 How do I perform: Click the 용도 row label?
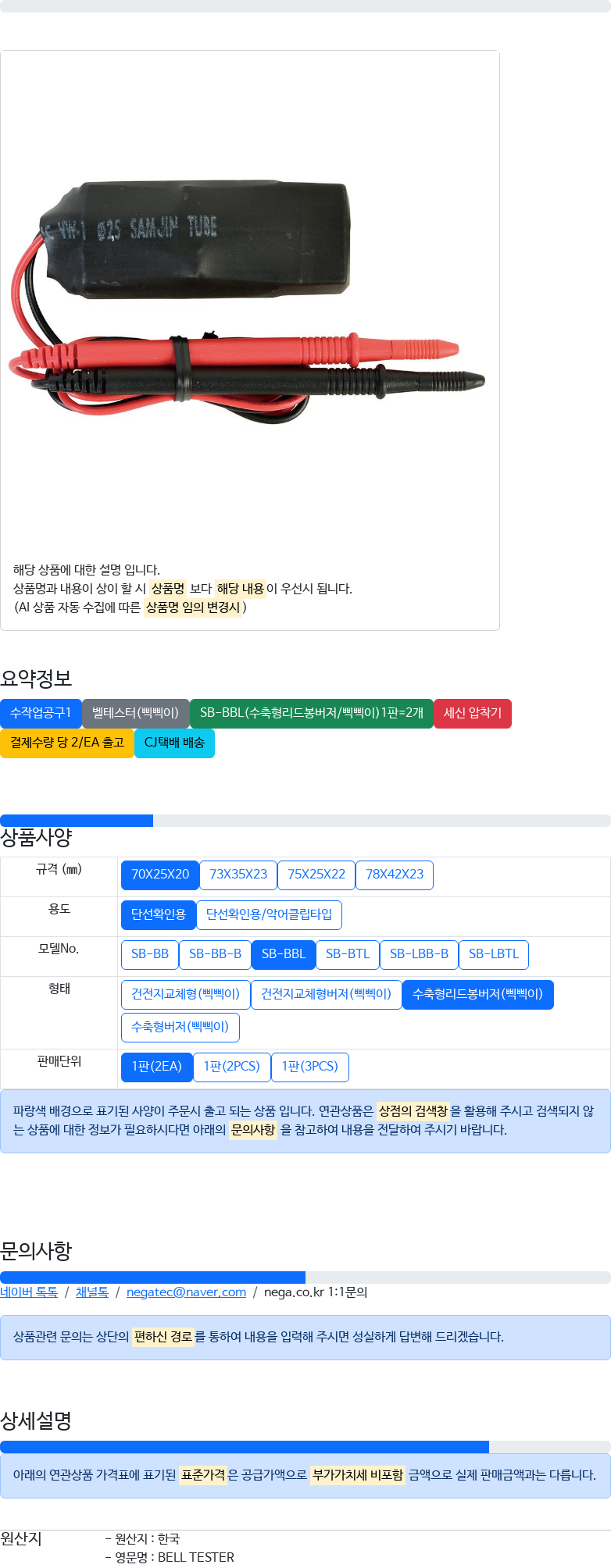click(x=59, y=909)
